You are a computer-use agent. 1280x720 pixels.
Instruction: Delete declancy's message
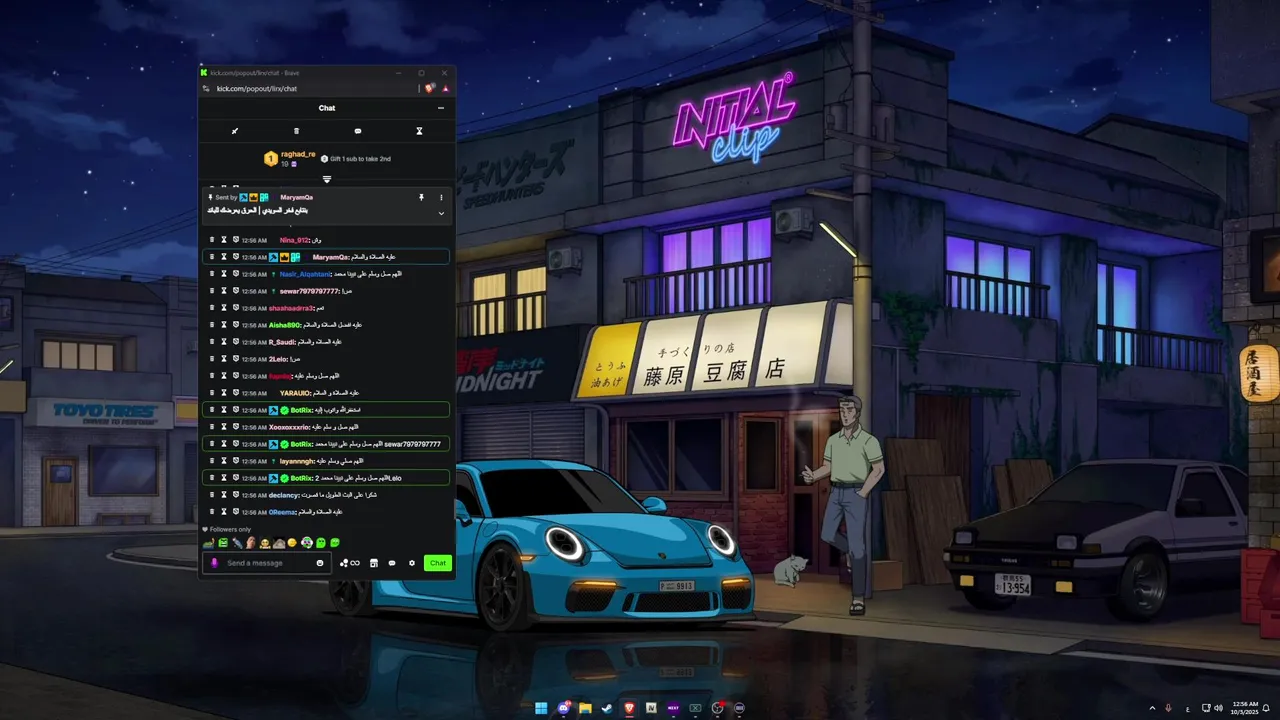pyautogui.click(x=212, y=495)
